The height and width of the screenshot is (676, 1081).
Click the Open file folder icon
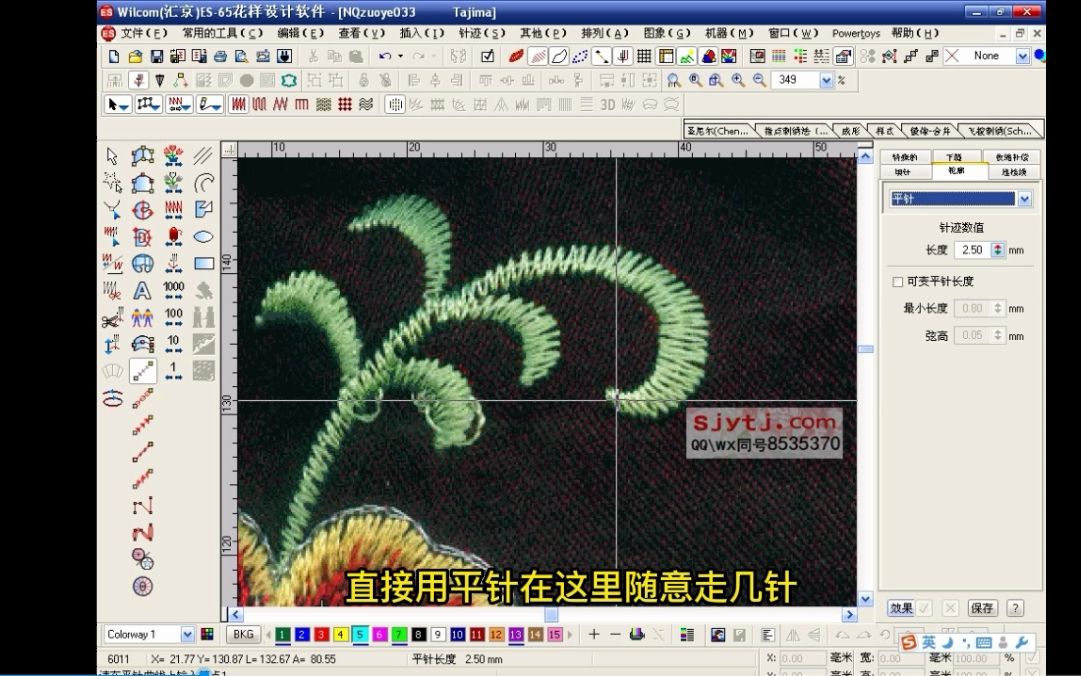click(x=133, y=56)
